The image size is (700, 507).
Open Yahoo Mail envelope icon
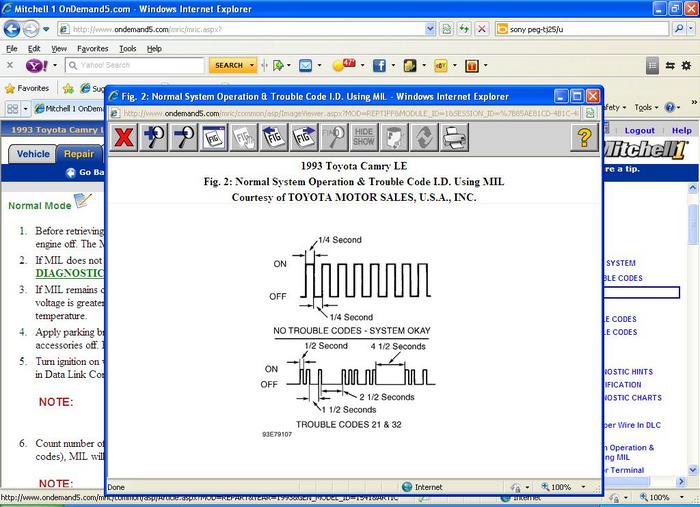click(305, 66)
